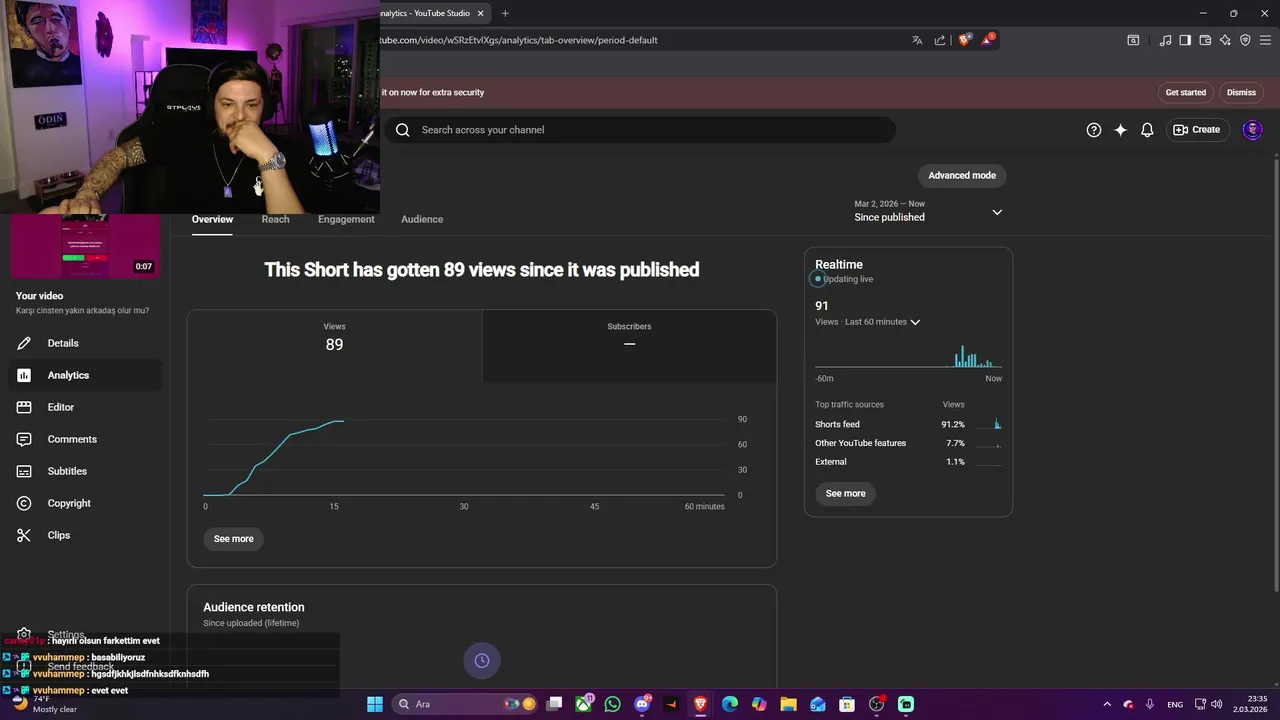Image resolution: width=1280 pixels, height=720 pixels.
Task: Expand Views Last 60 minutes dropdown
Action: point(868,322)
